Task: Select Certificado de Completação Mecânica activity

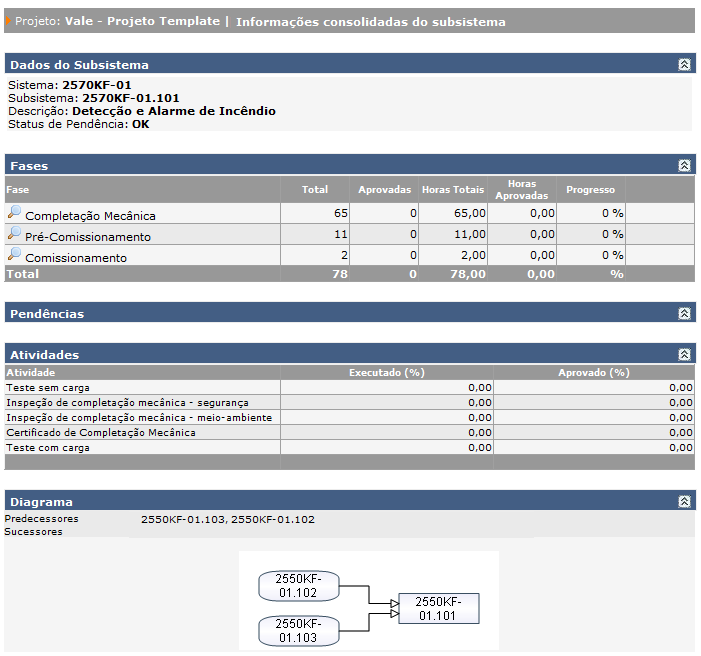Action: tap(101, 432)
